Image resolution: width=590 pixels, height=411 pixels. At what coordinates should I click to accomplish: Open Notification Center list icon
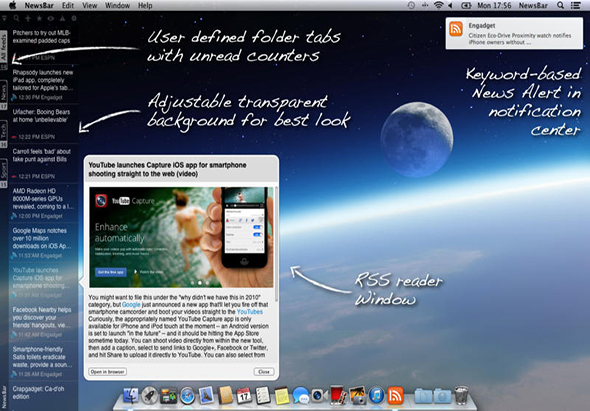tap(575, 5)
